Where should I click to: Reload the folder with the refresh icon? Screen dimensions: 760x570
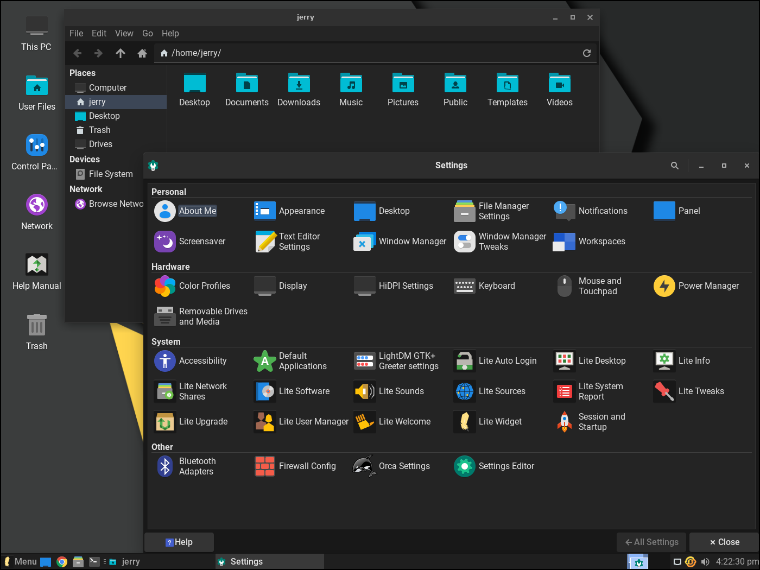pos(586,53)
